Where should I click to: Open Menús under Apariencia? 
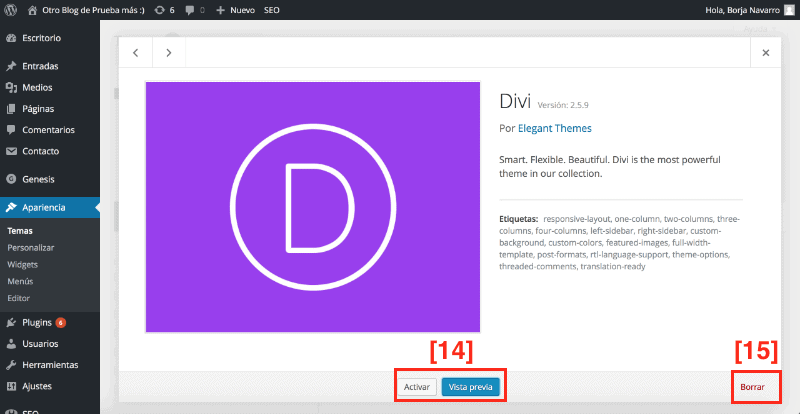coord(20,281)
